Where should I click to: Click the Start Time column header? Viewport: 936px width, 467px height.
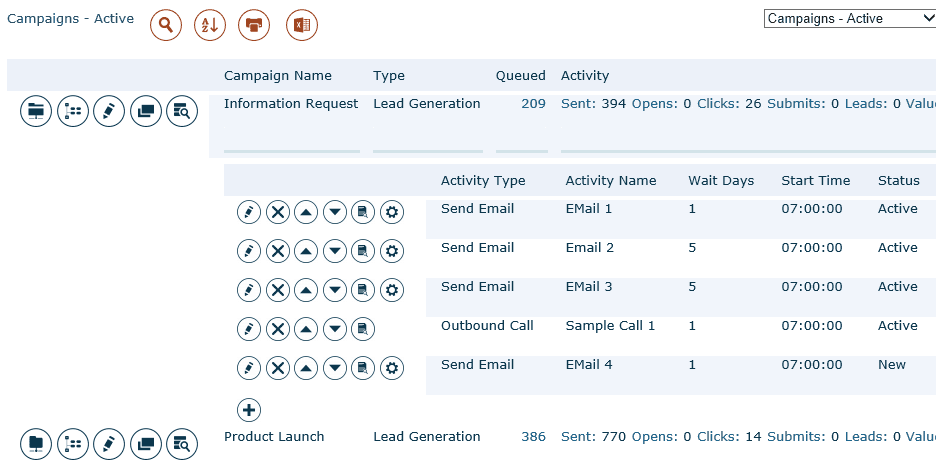[816, 181]
